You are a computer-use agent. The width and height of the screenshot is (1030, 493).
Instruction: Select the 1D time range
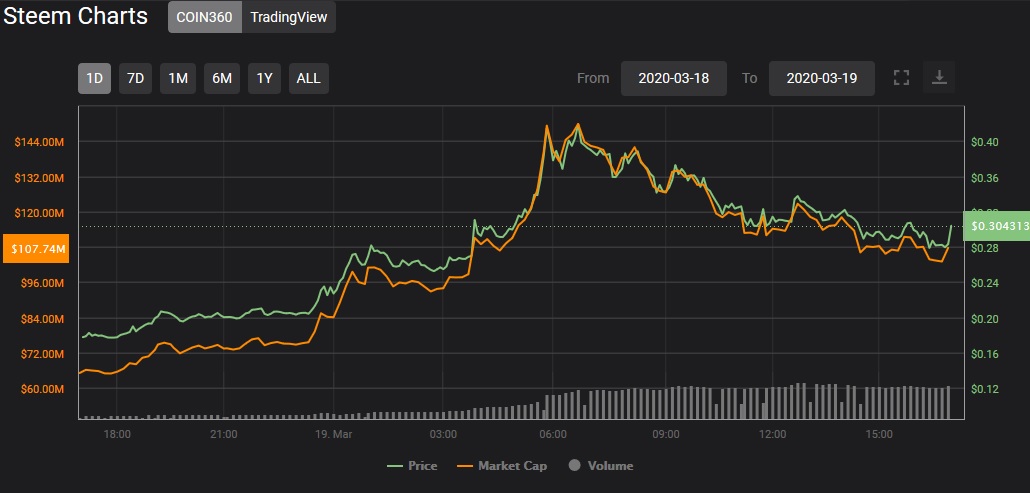tap(95, 78)
